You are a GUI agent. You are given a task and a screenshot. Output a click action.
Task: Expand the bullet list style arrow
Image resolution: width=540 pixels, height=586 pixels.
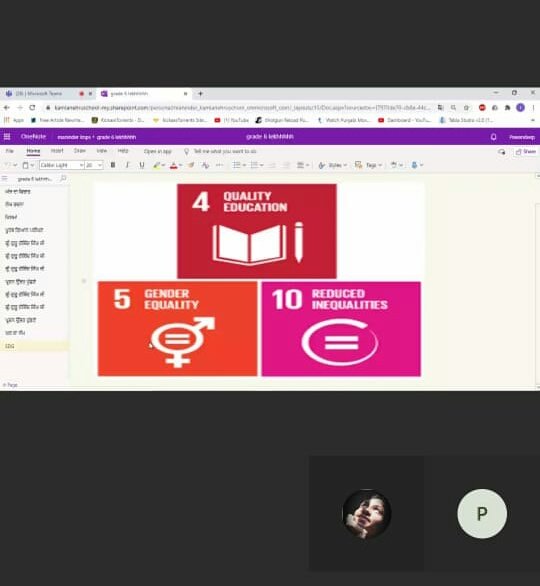click(244, 165)
